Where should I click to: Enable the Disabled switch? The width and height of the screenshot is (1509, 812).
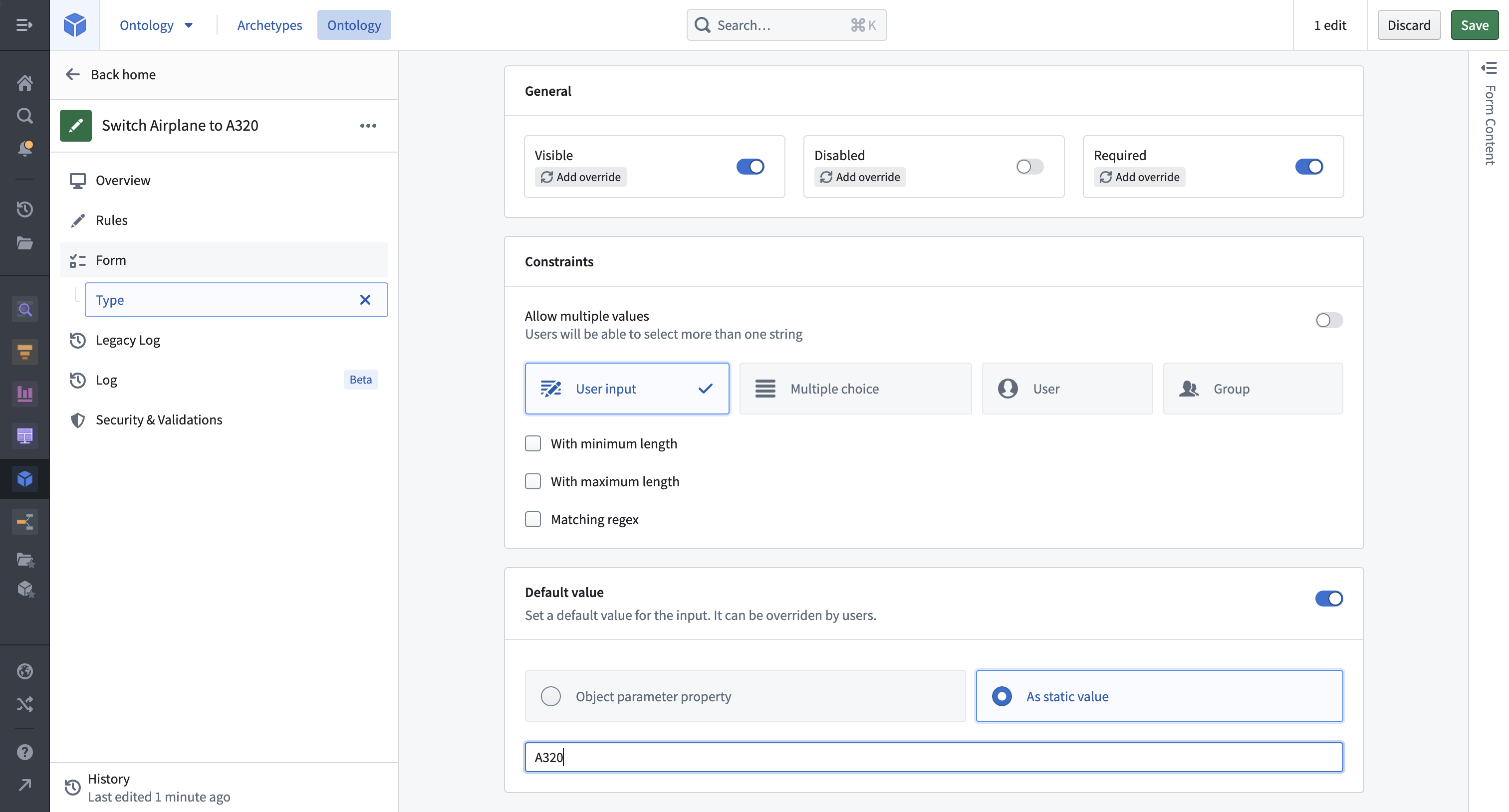click(x=1029, y=166)
